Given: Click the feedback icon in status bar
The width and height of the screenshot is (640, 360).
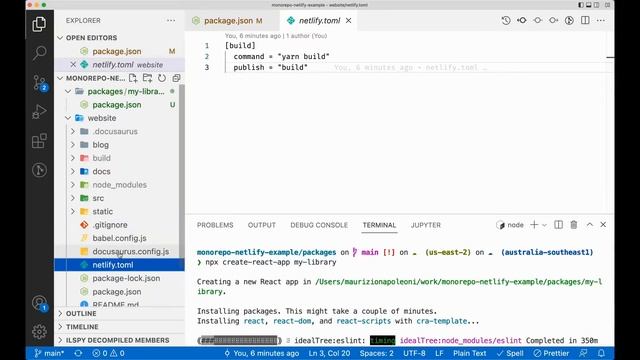Looking at the screenshot, I should pyautogui.click(x=584, y=353).
